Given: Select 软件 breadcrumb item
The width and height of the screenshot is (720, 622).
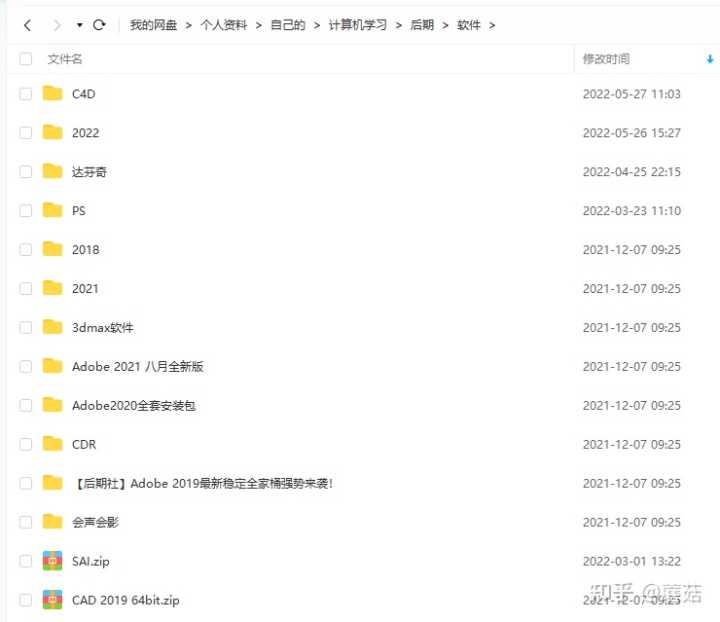Looking at the screenshot, I should [x=468, y=25].
